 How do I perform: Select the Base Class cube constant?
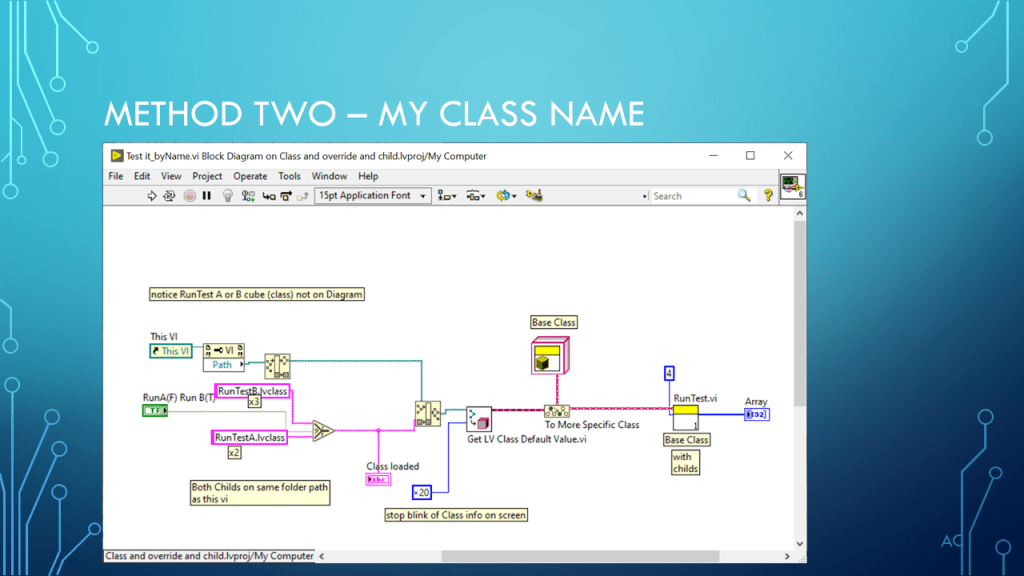pos(552,355)
